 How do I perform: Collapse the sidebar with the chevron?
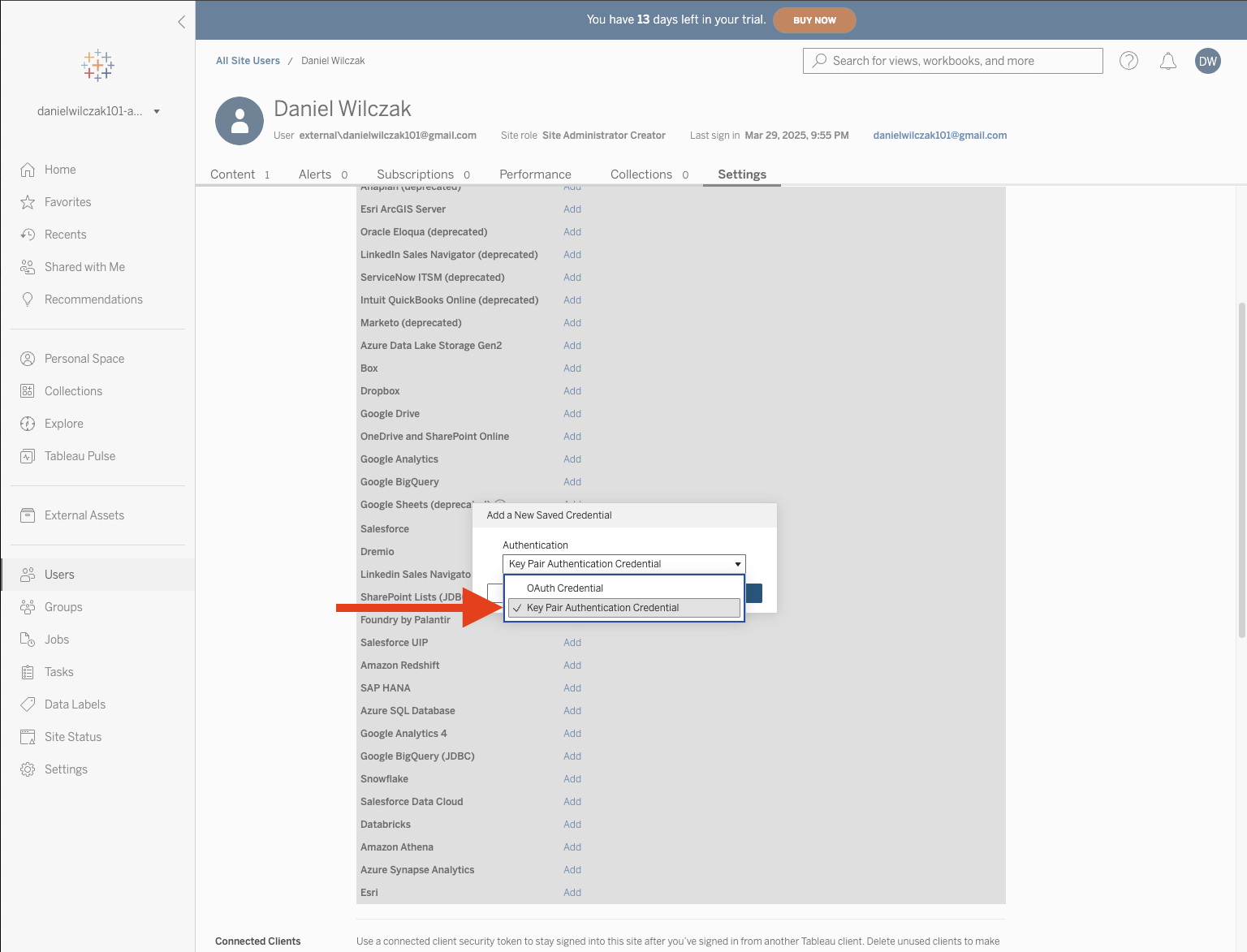(182, 22)
